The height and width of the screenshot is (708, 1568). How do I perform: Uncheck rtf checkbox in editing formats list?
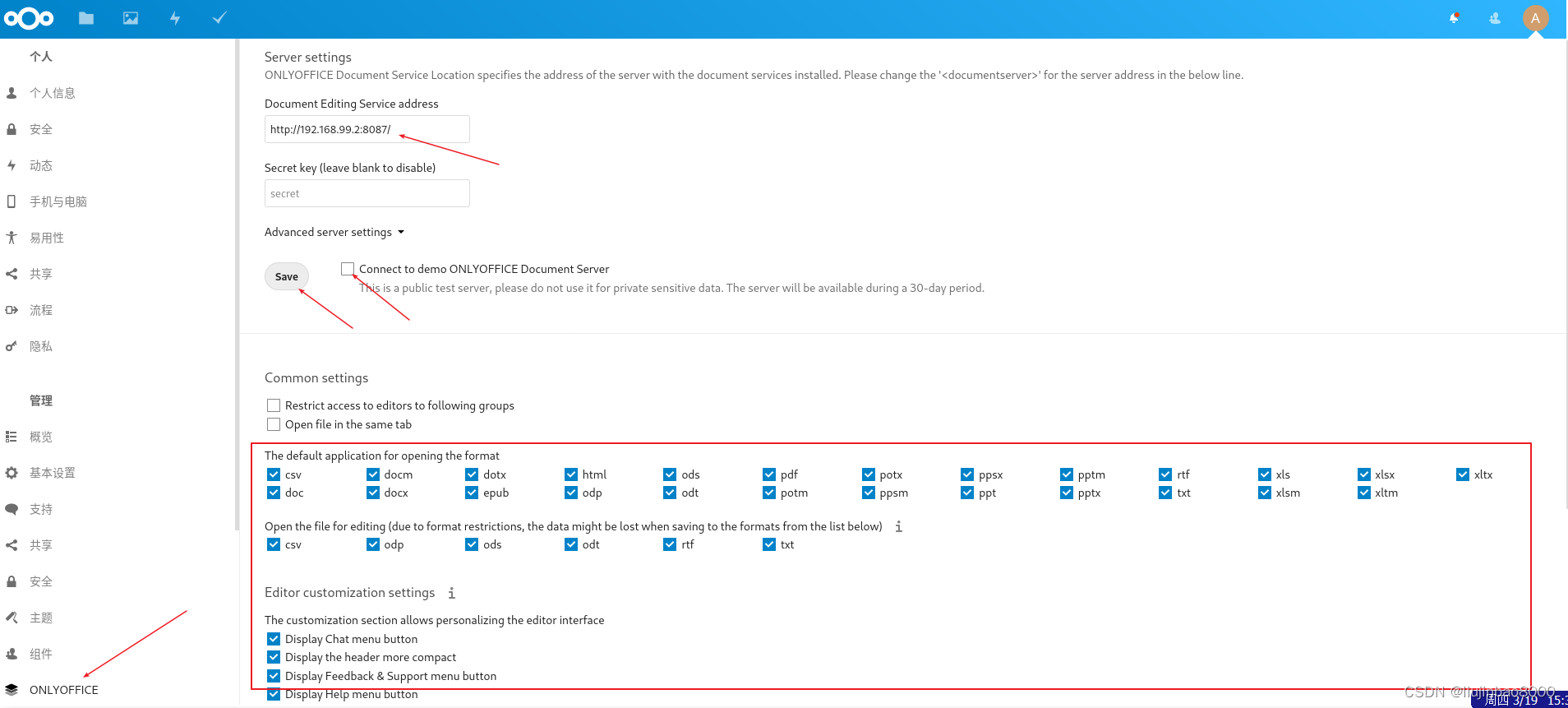pos(670,544)
